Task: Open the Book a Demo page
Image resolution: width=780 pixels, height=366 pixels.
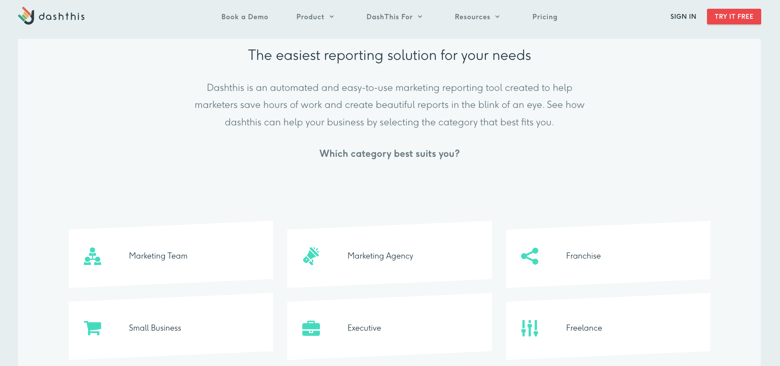Action: point(245,17)
